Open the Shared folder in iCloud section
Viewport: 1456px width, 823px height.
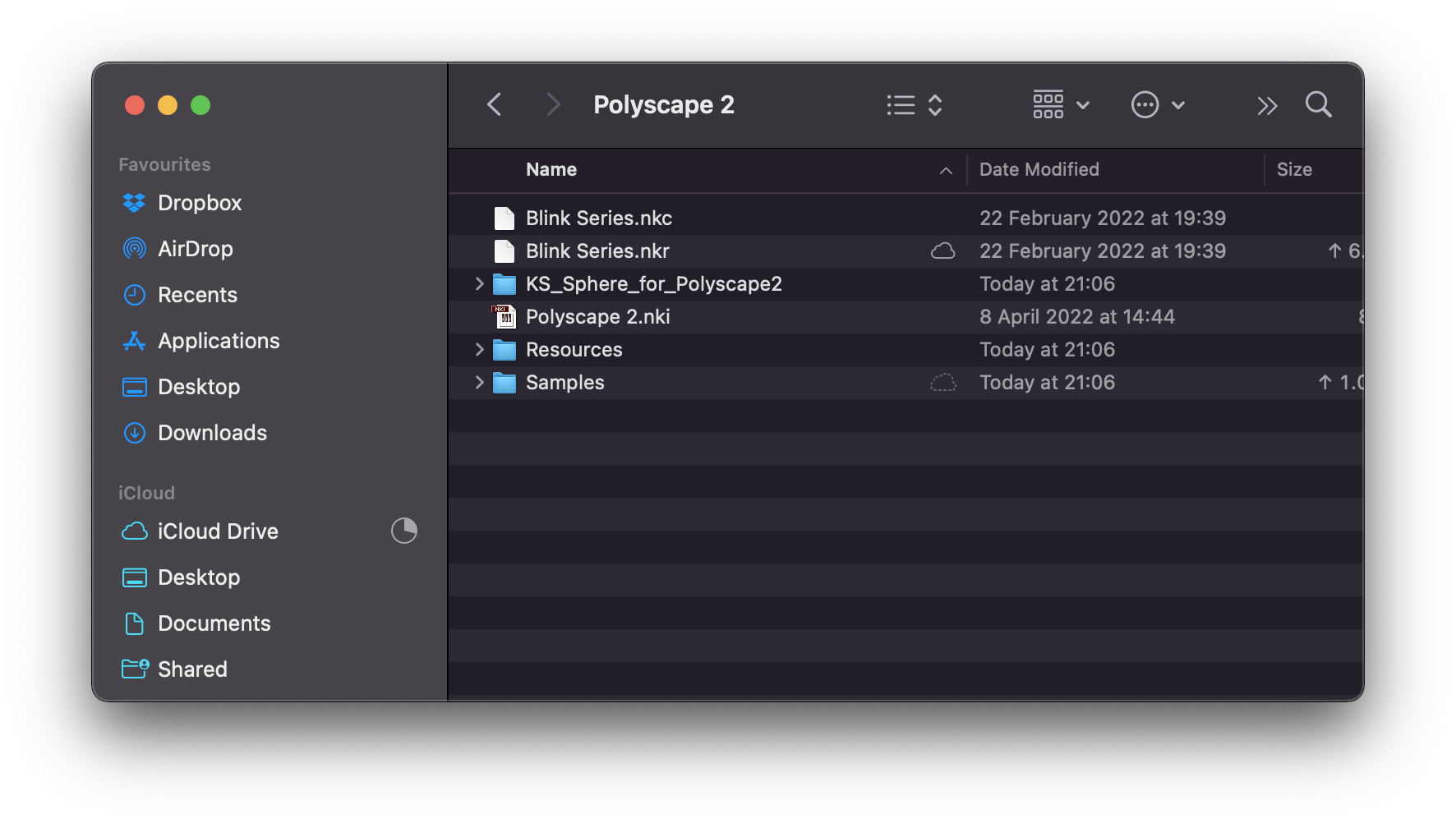coord(191,669)
